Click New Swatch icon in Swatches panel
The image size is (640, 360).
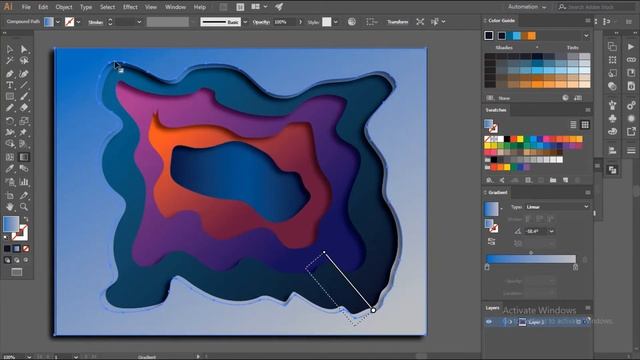click(x=565, y=180)
